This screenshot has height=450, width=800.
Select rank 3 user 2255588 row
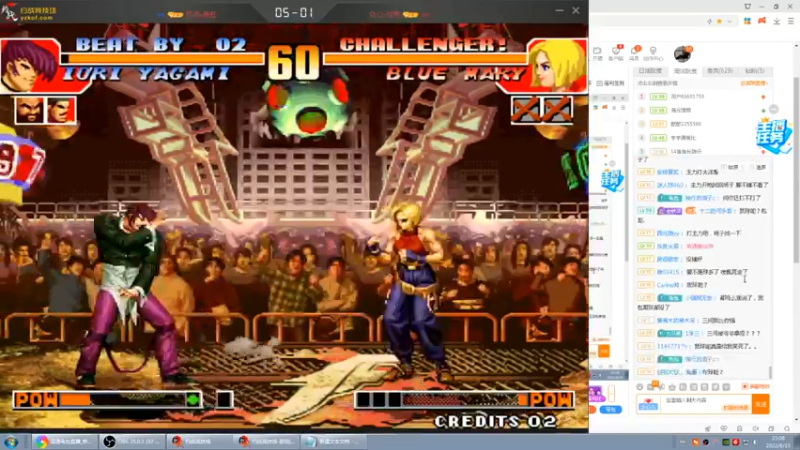(x=703, y=124)
